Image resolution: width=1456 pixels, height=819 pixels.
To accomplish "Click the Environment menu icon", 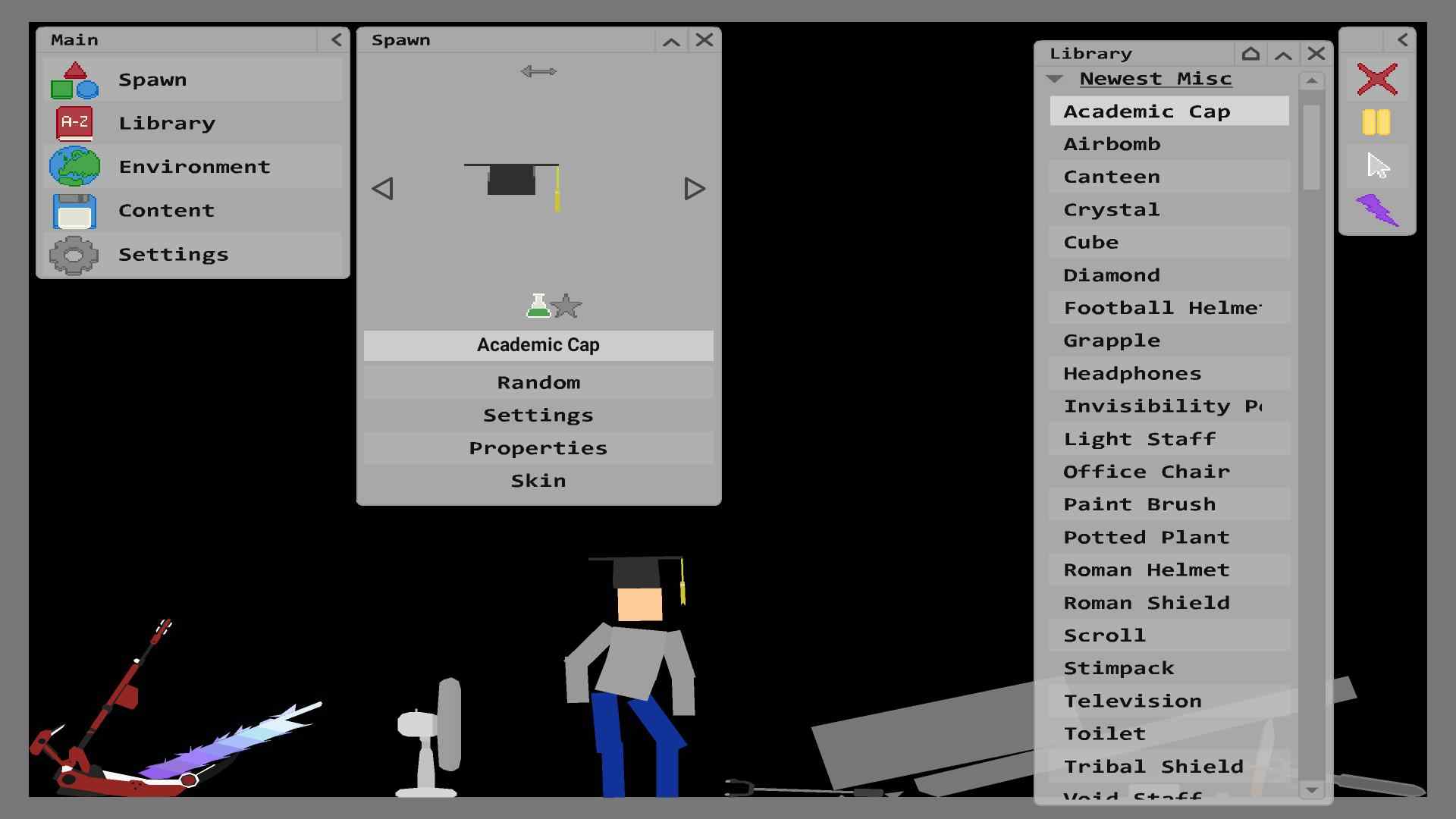I will point(75,166).
